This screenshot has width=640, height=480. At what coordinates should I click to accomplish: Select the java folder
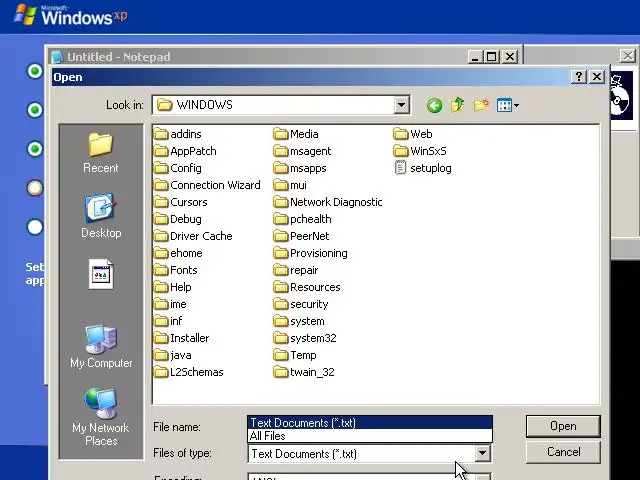[x=173, y=355]
